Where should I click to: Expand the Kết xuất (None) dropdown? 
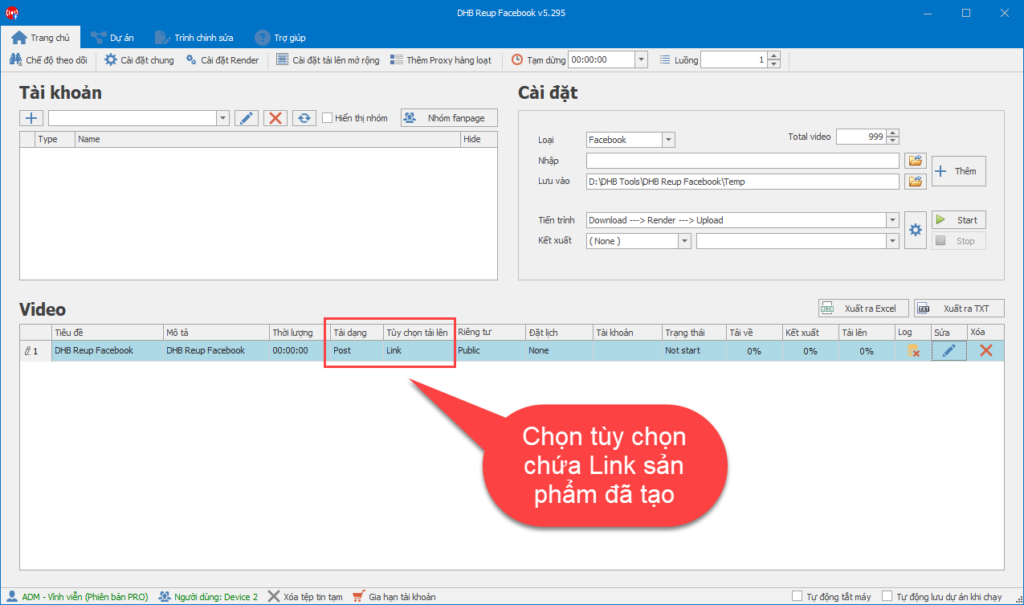(684, 241)
